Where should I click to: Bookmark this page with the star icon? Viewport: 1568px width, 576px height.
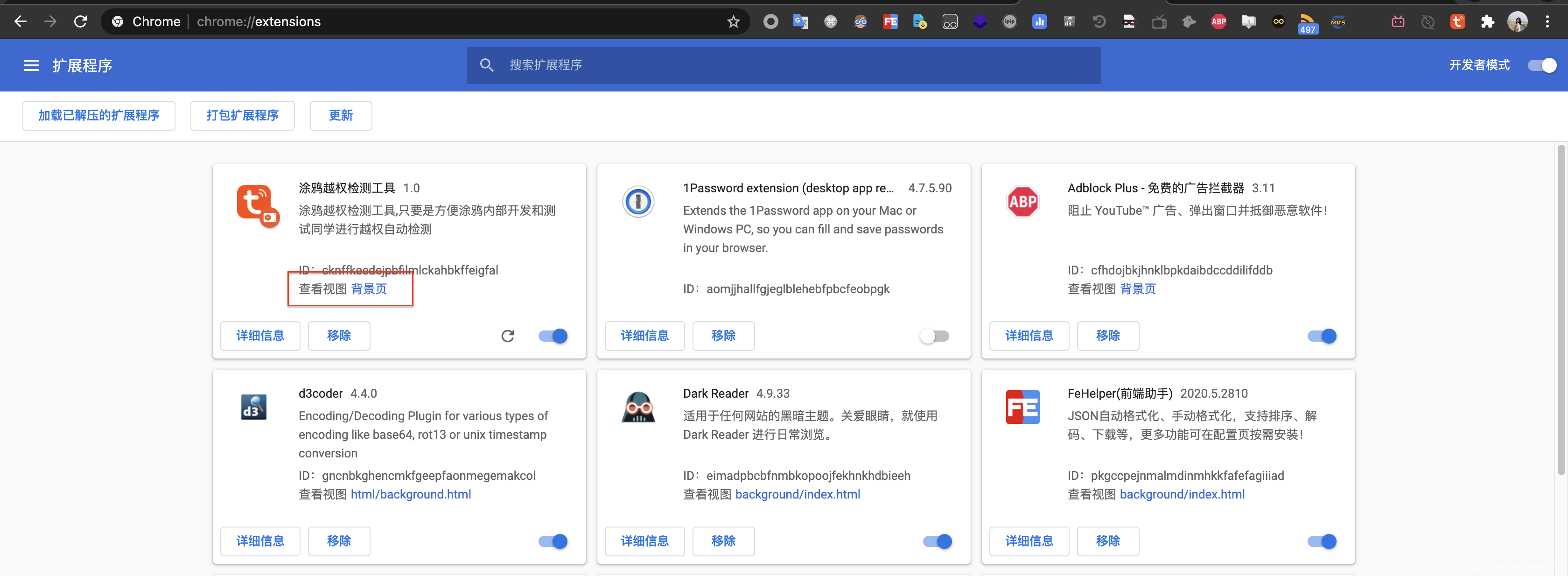point(734,22)
